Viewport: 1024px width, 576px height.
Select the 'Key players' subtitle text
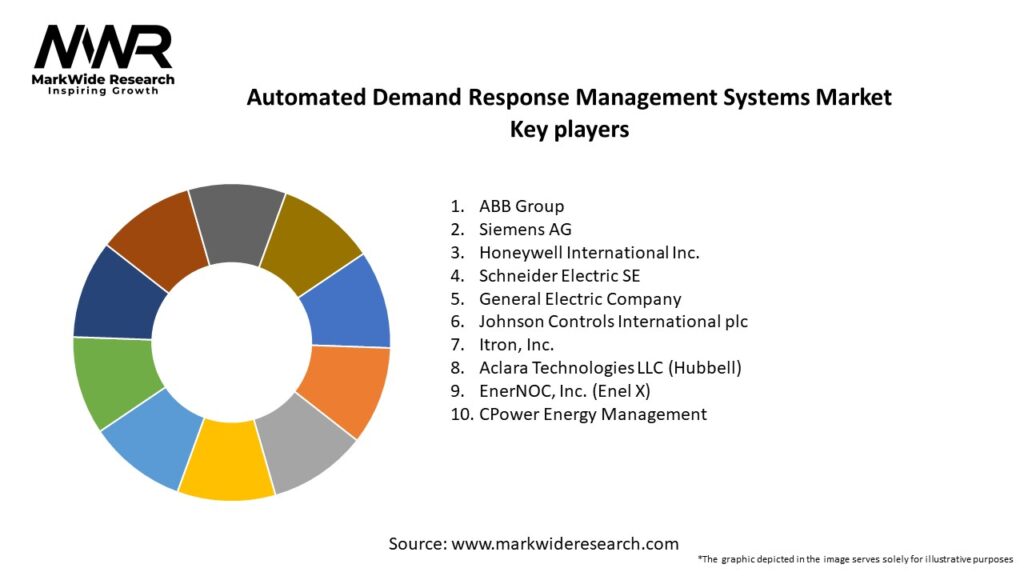pos(569,129)
